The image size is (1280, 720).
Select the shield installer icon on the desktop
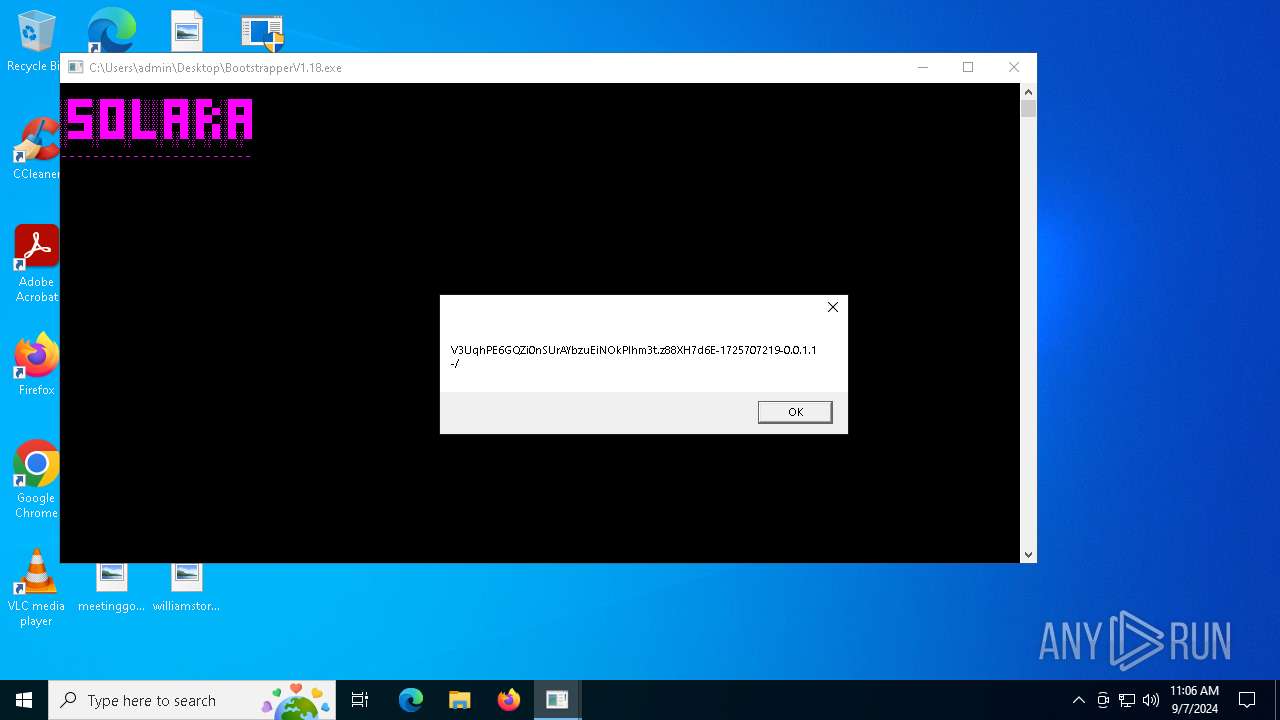pos(262,32)
